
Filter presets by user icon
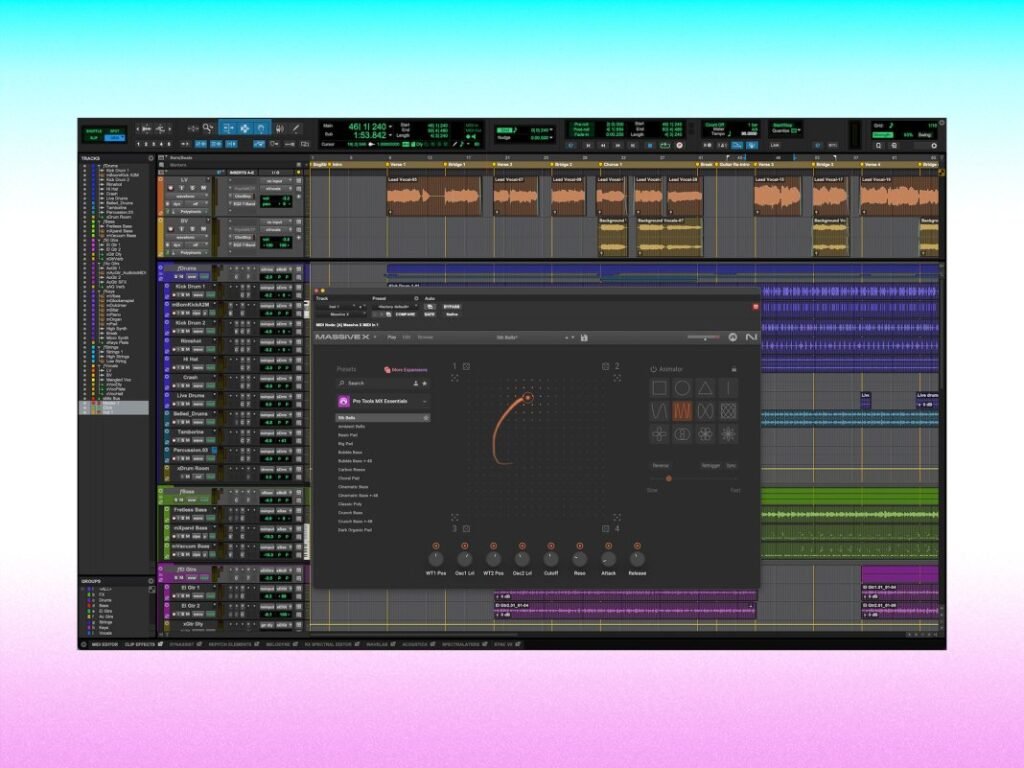point(415,383)
